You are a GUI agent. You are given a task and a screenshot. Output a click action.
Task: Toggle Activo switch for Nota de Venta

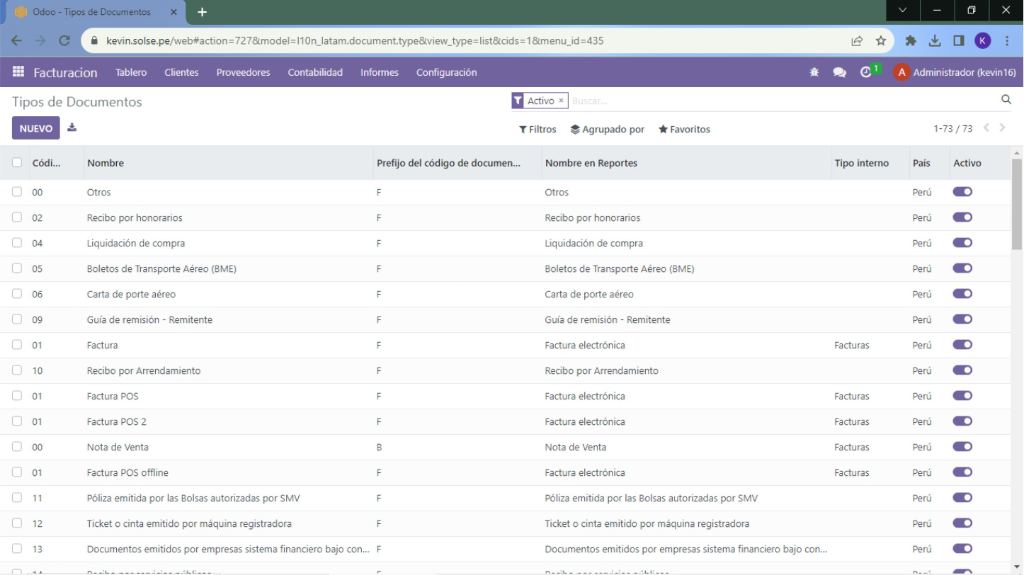[962, 447]
